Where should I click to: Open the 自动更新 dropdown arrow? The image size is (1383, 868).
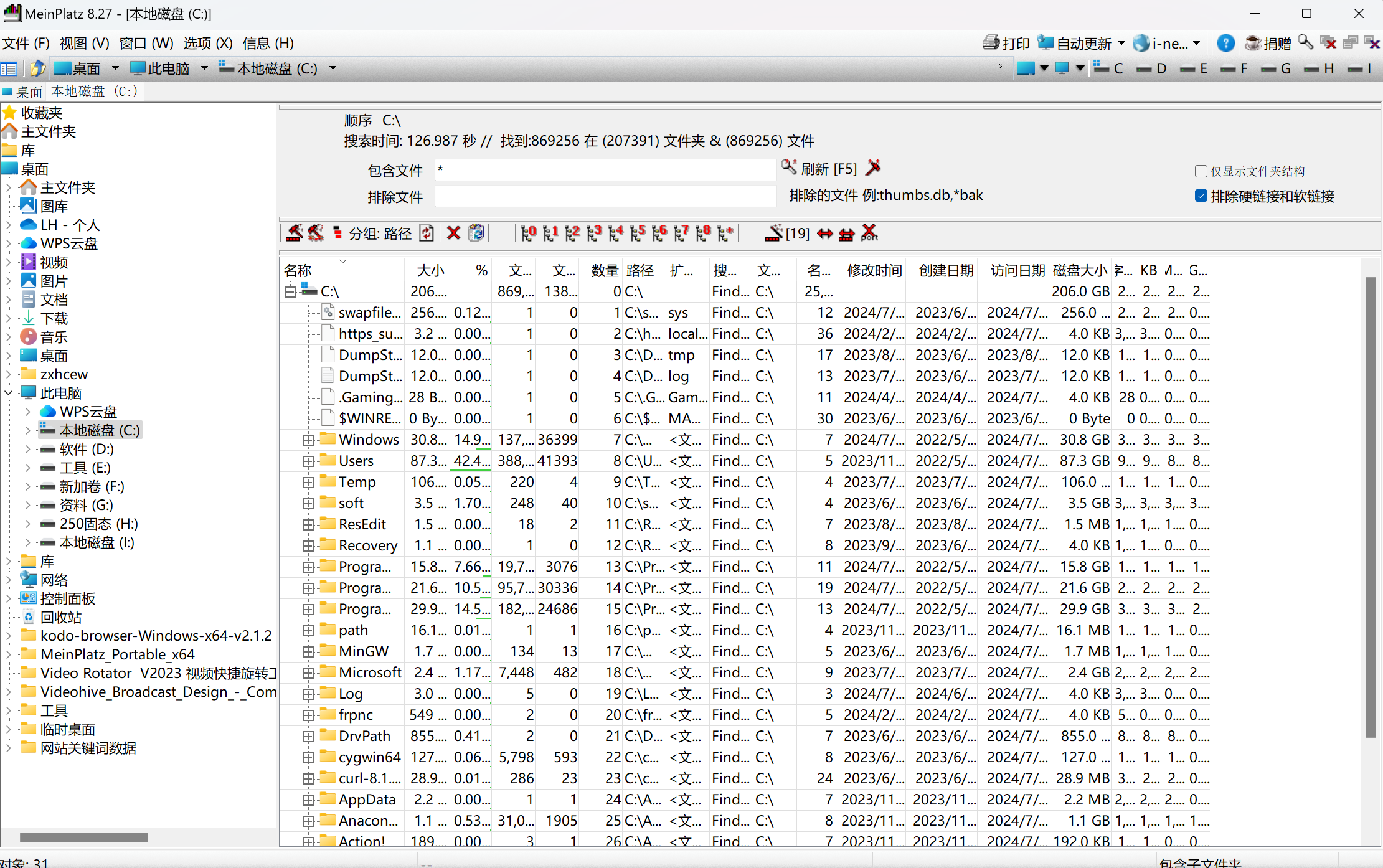(1121, 43)
